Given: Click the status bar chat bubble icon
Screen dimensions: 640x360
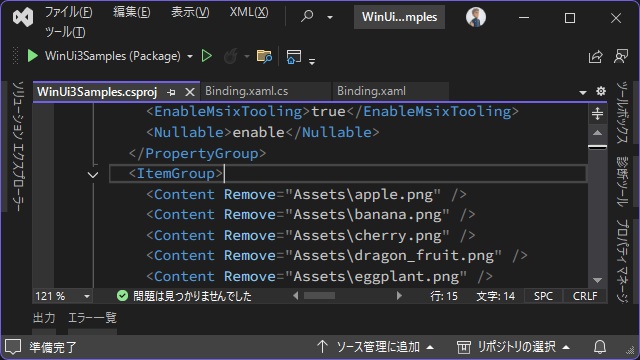Looking at the screenshot, I should pos(13,347).
